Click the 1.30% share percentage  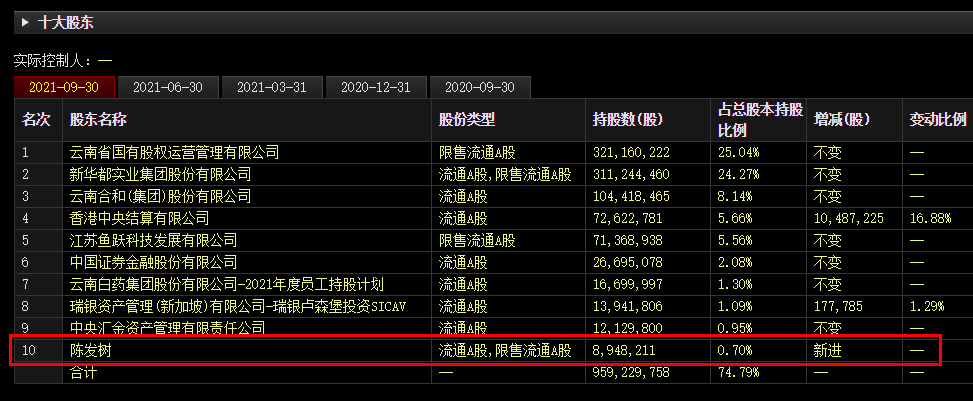click(735, 285)
